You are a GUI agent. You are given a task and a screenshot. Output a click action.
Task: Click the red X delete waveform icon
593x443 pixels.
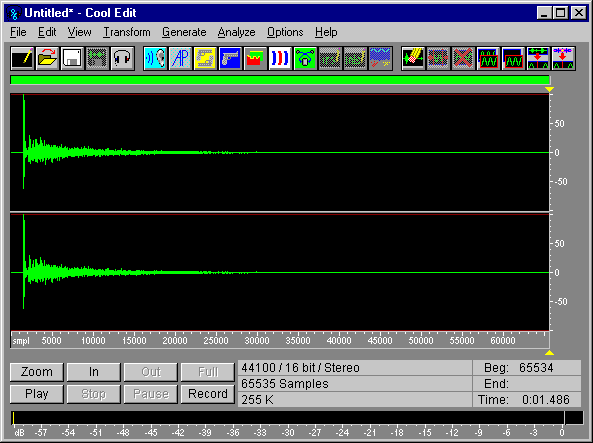pos(463,59)
